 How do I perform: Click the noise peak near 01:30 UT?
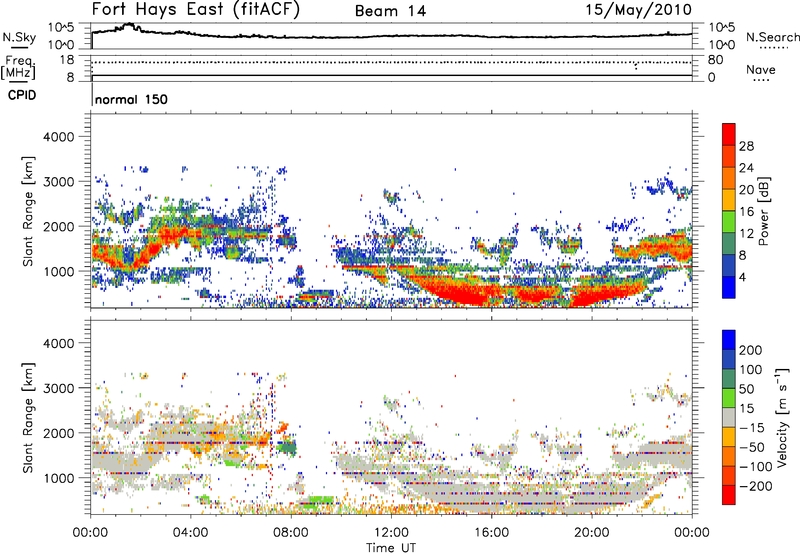tap(130, 26)
